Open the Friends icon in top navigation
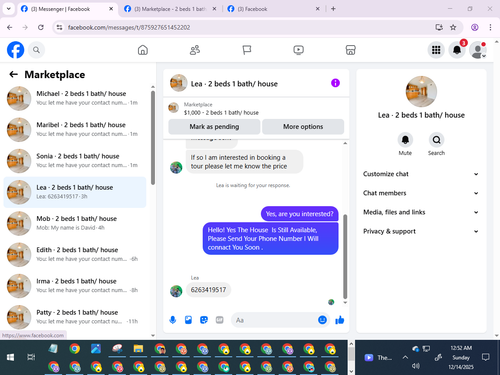This screenshot has height=375, width=500. pos(195,50)
